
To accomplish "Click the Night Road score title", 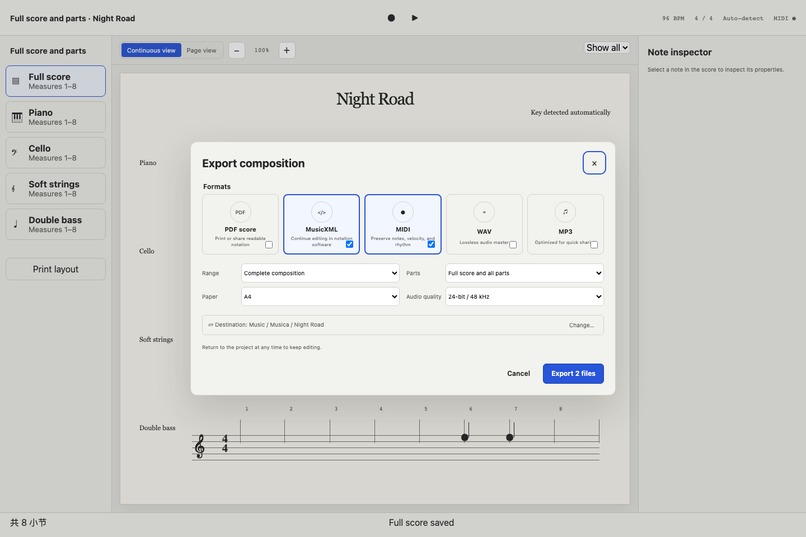I will pos(375,99).
